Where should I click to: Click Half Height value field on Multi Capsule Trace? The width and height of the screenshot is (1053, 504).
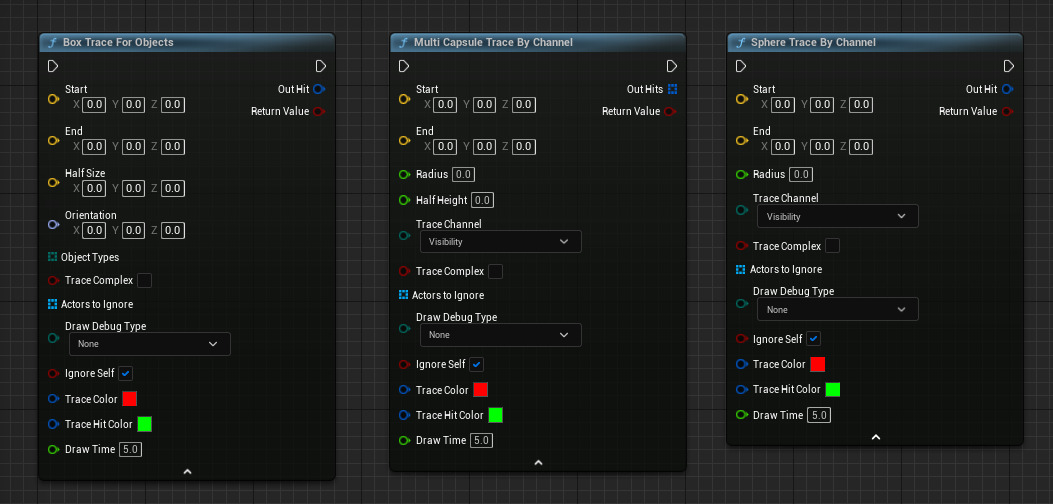(483, 200)
